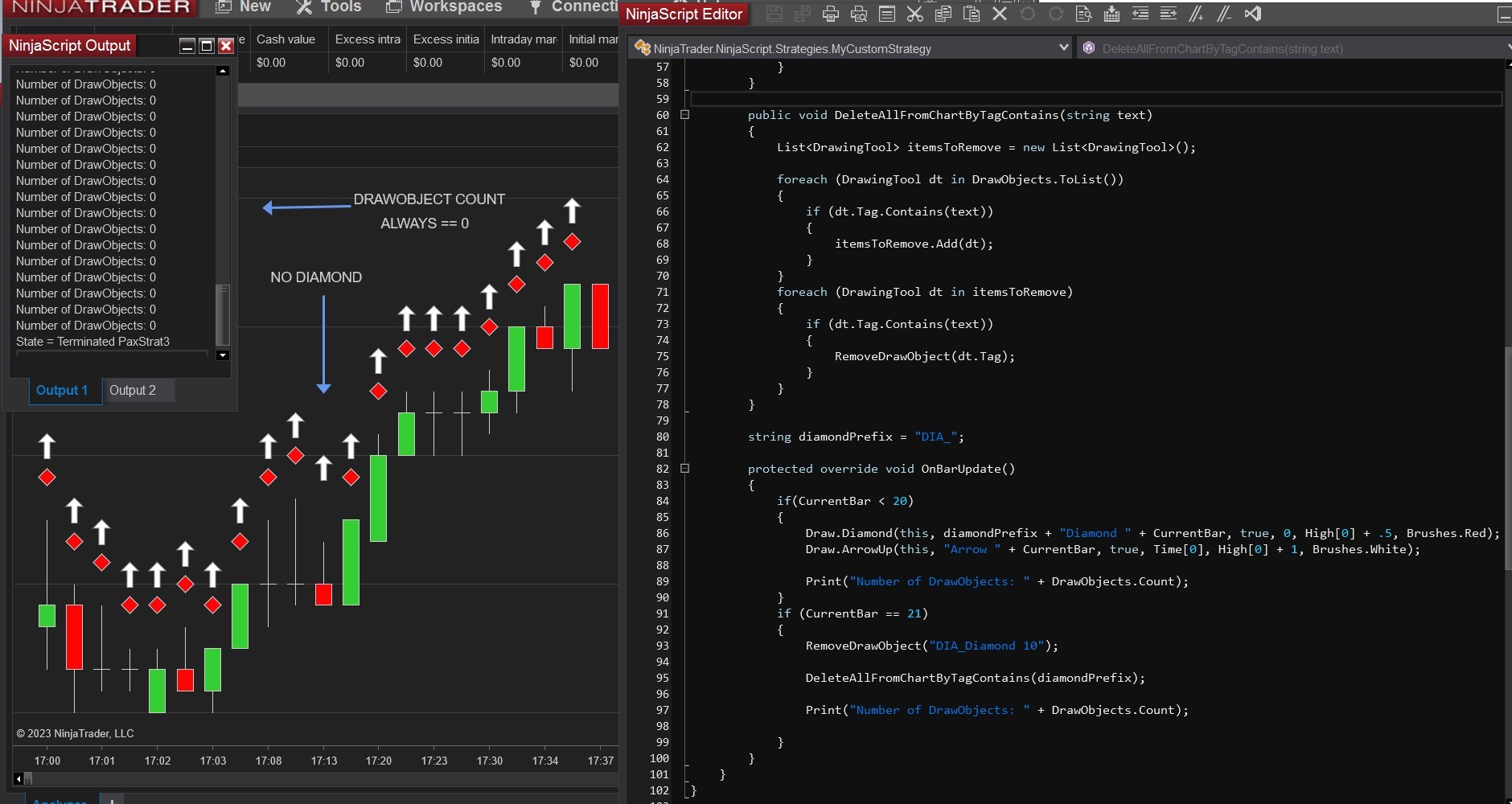This screenshot has width=1512, height=804.
Task: Switch to the Output 2 tab
Action: click(133, 390)
